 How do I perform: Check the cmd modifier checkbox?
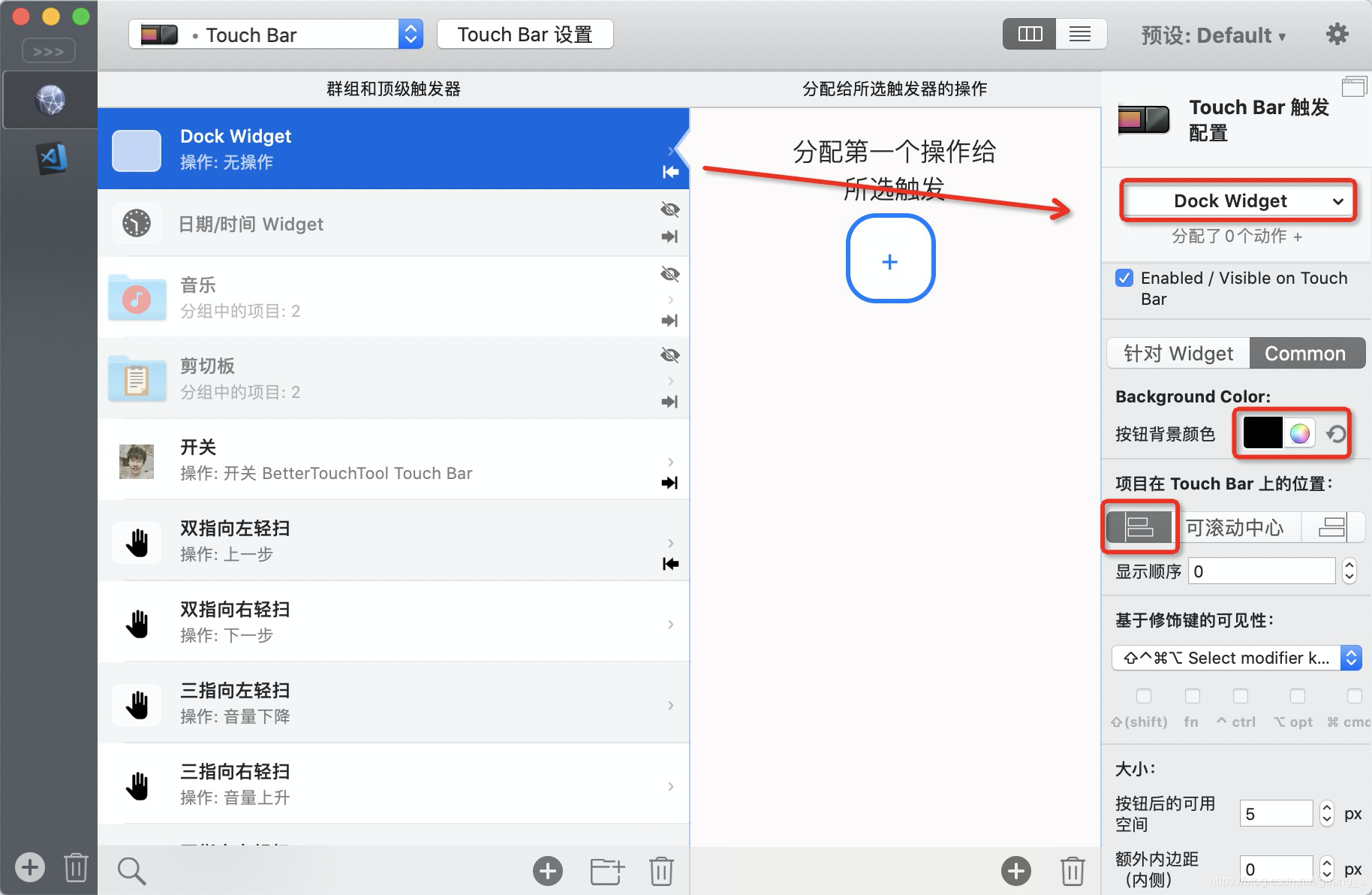[x=1355, y=696]
